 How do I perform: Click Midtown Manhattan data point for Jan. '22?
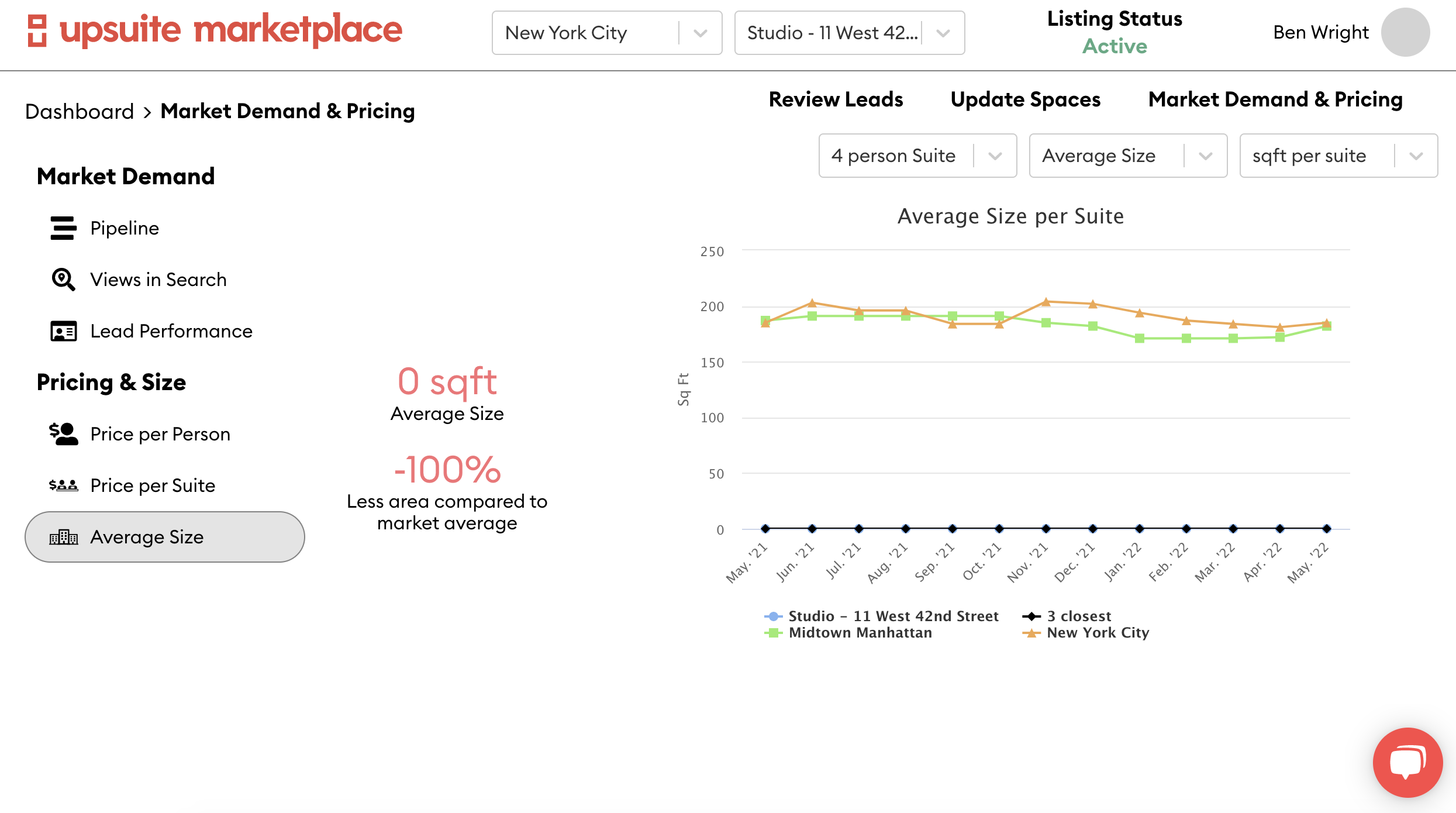coord(1140,338)
